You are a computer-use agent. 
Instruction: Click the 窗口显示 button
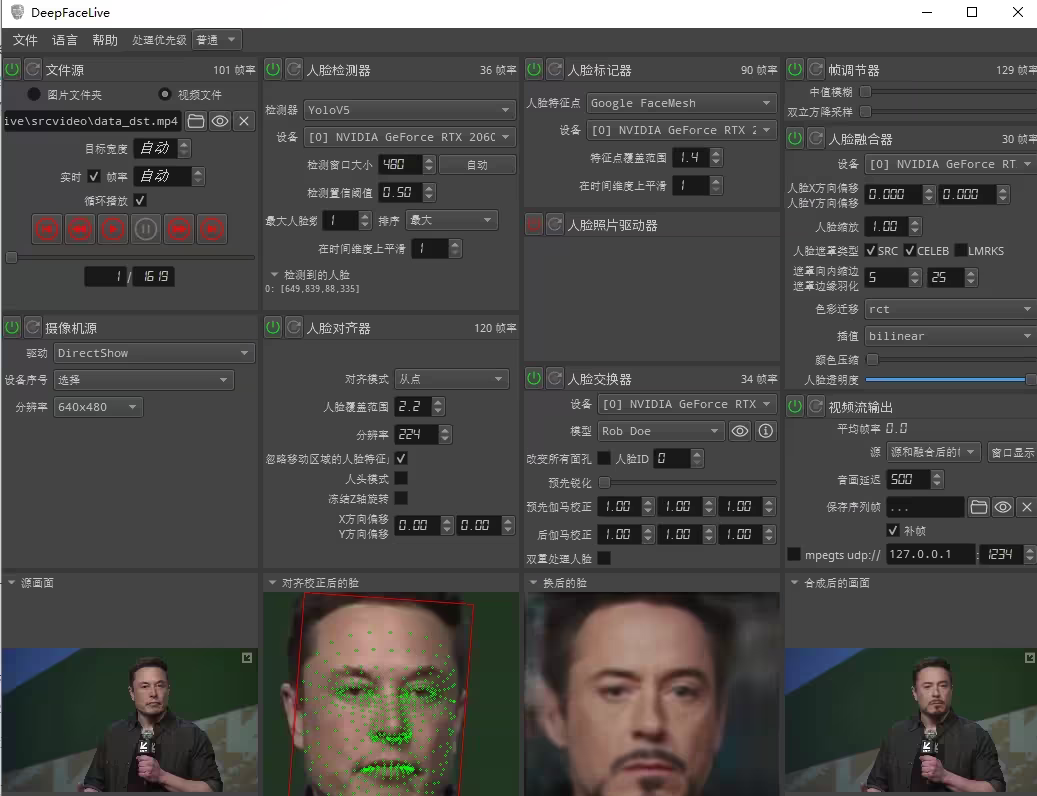(1013, 452)
